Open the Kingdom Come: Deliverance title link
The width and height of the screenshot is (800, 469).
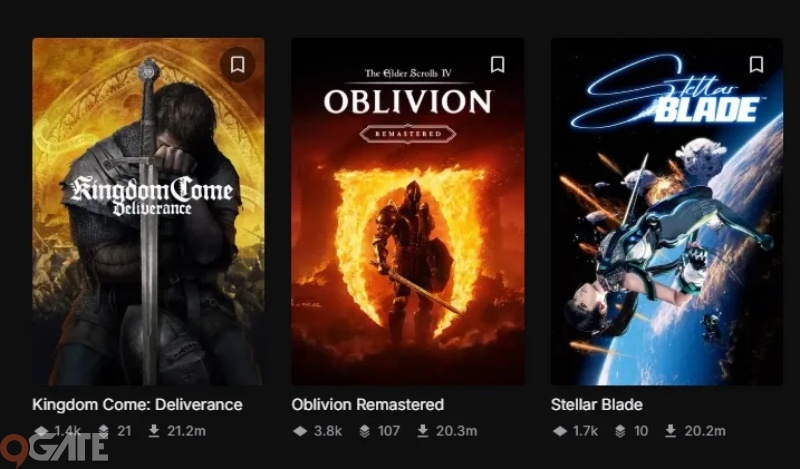click(x=137, y=405)
